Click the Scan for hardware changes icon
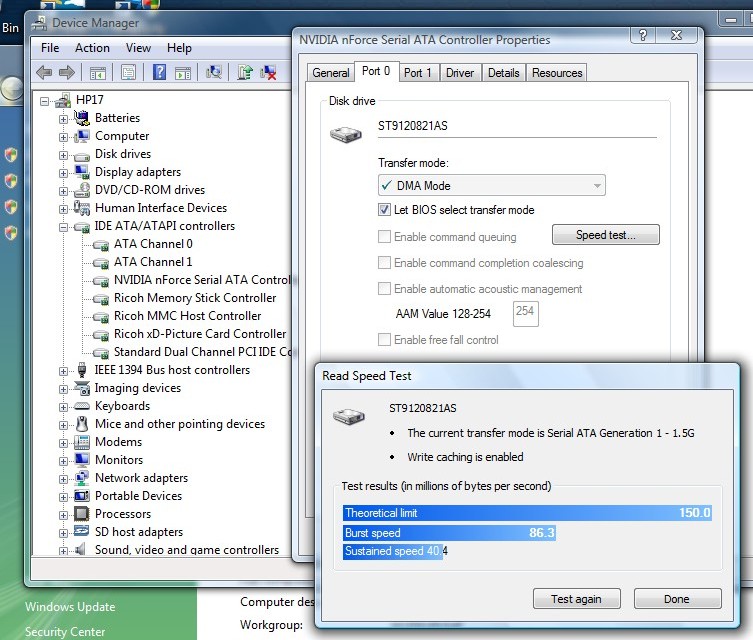 pyautogui.click(x=214, y=72)
